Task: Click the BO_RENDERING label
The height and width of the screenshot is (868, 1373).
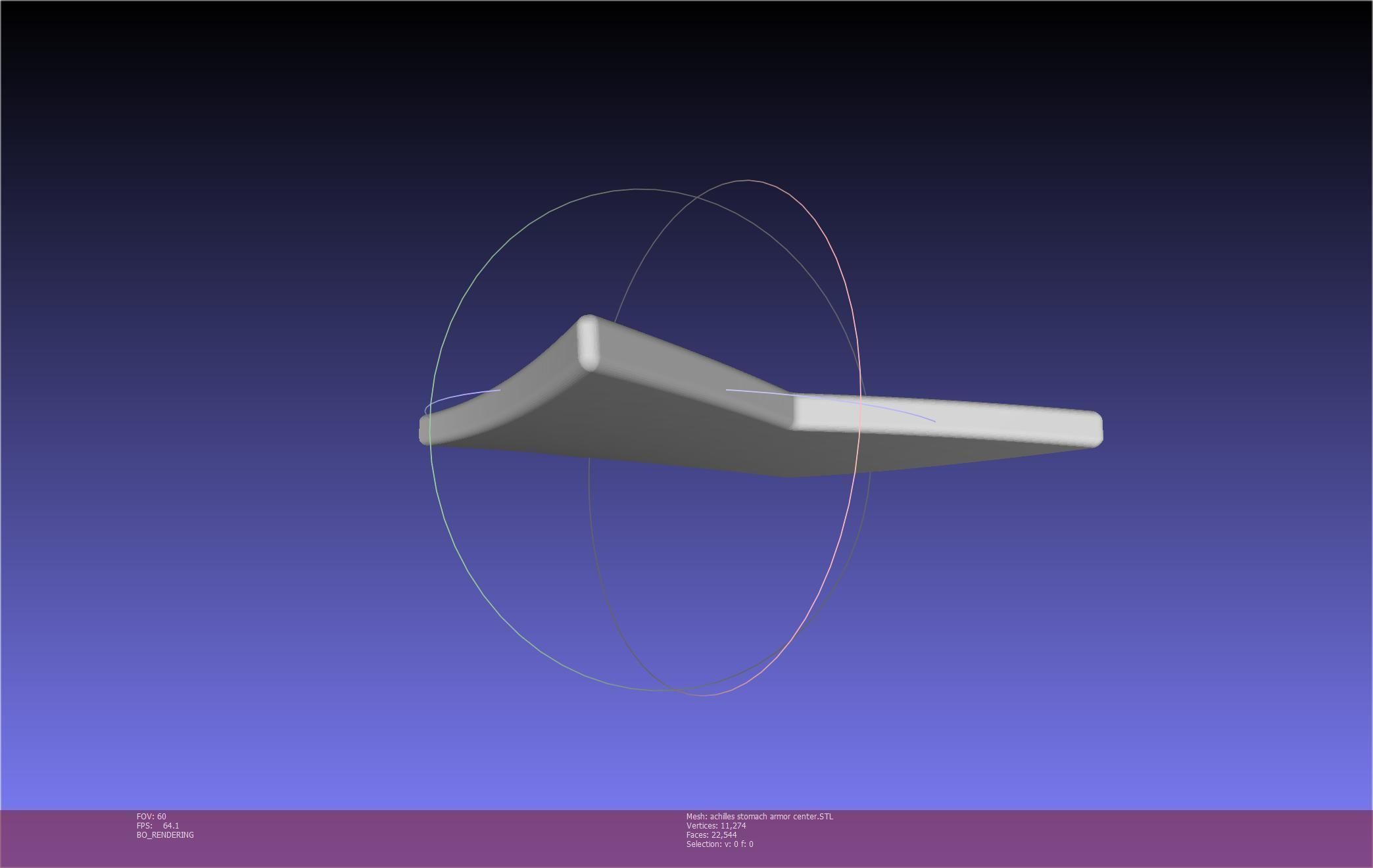Action: coord(165,834)
